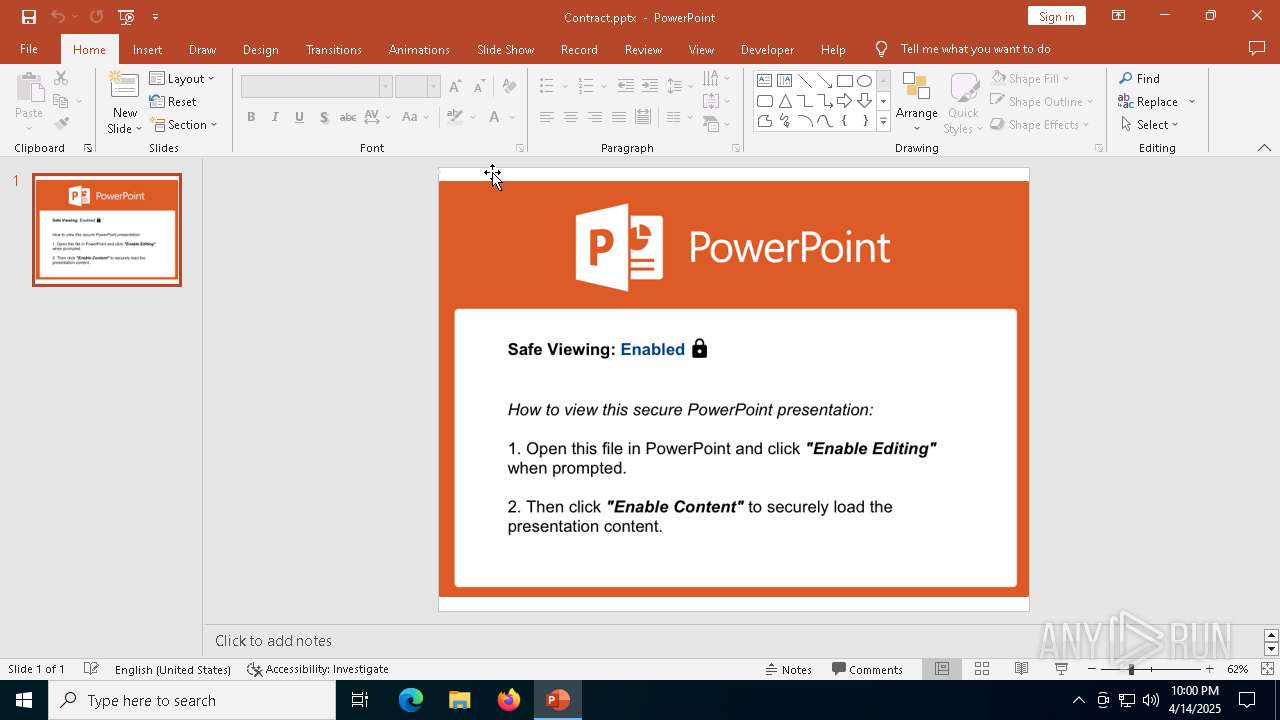The width and height of the screenshot is (1280, 720).
Task: Toggle right paragraph alignment
Action: [595, 117]
